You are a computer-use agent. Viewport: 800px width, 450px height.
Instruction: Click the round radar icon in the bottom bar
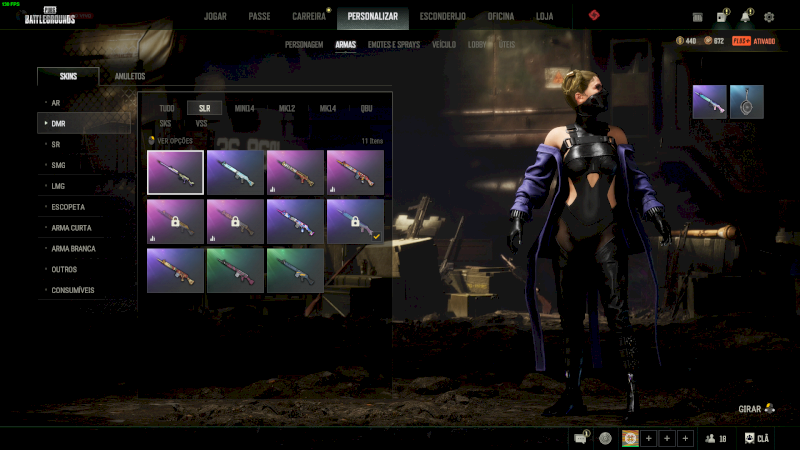pos(605,438)
